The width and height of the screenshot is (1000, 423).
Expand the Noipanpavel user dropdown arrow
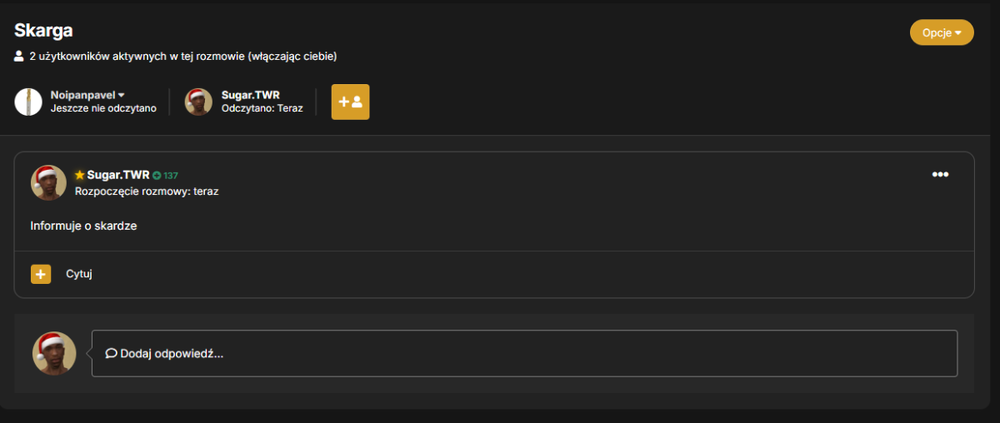pos(121,95)
